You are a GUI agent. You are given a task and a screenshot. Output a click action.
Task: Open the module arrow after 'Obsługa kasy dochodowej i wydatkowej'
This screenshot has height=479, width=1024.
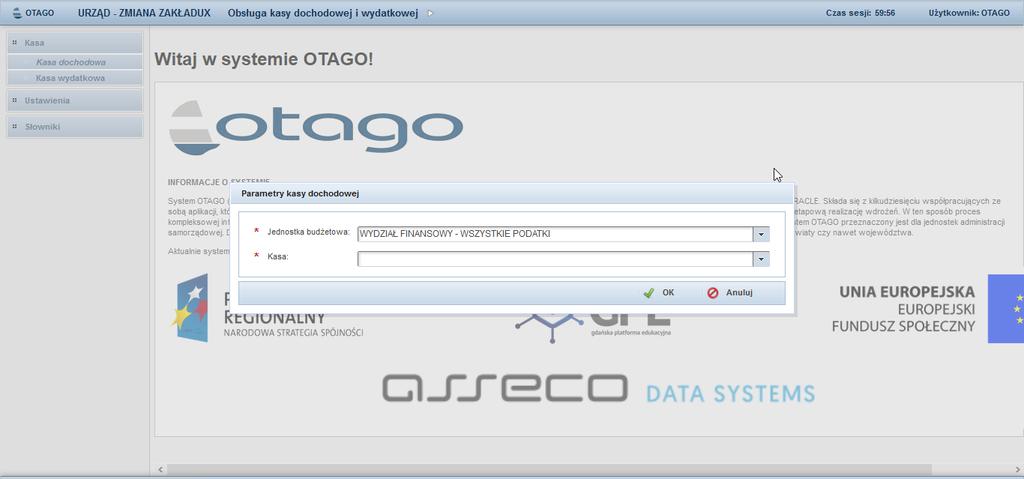(430, 13)
